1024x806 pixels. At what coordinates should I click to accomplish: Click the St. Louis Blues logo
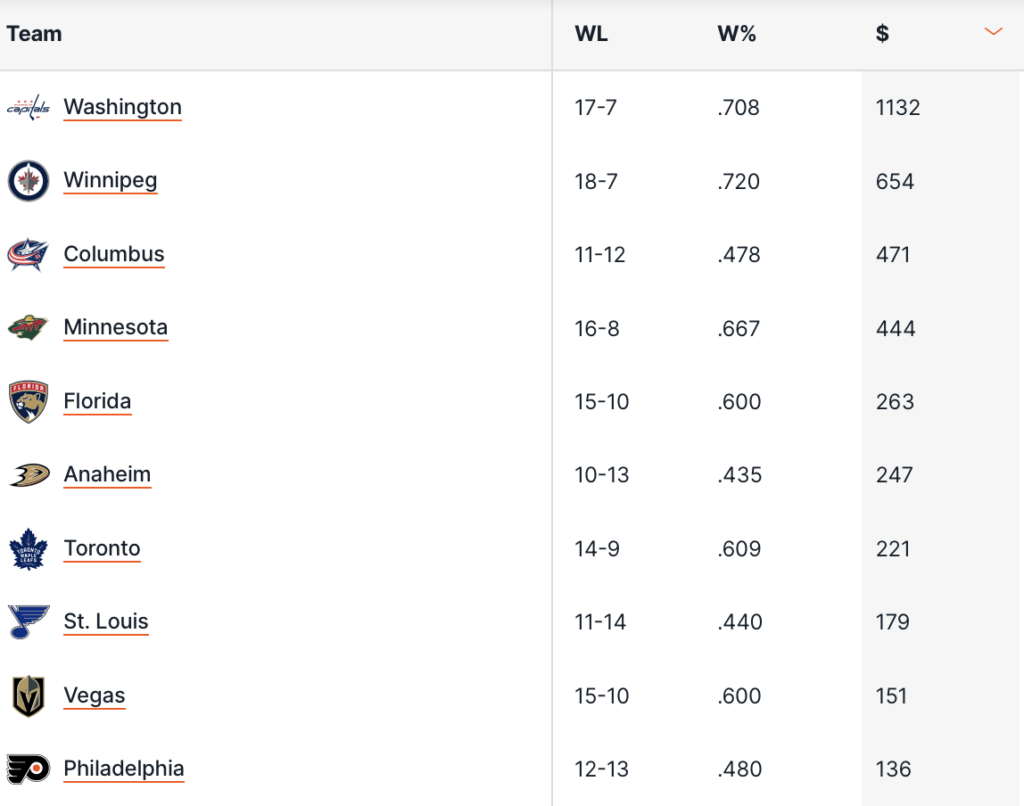(28, 622)
